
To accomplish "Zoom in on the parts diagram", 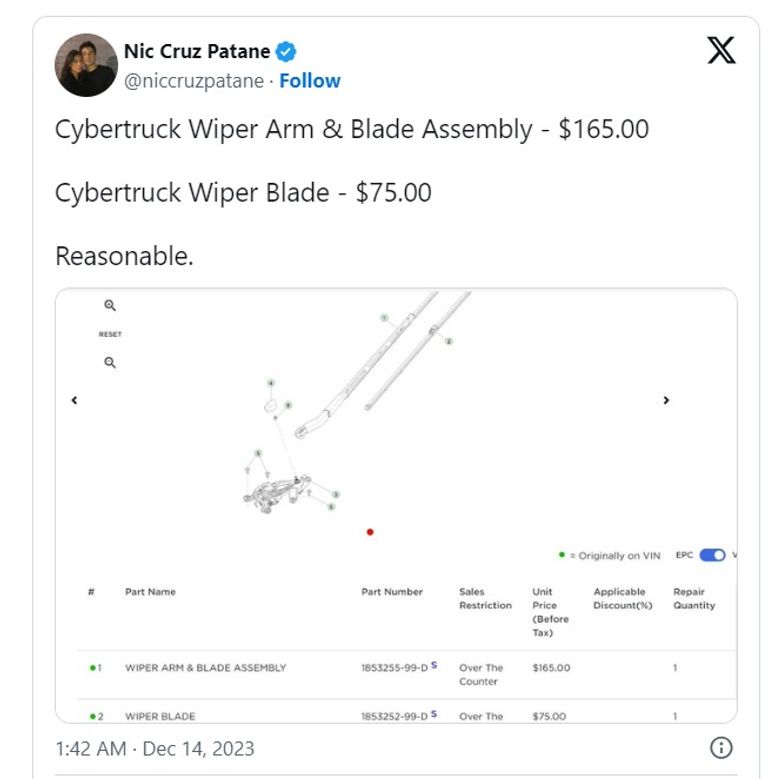I will (x=110, y=306).
